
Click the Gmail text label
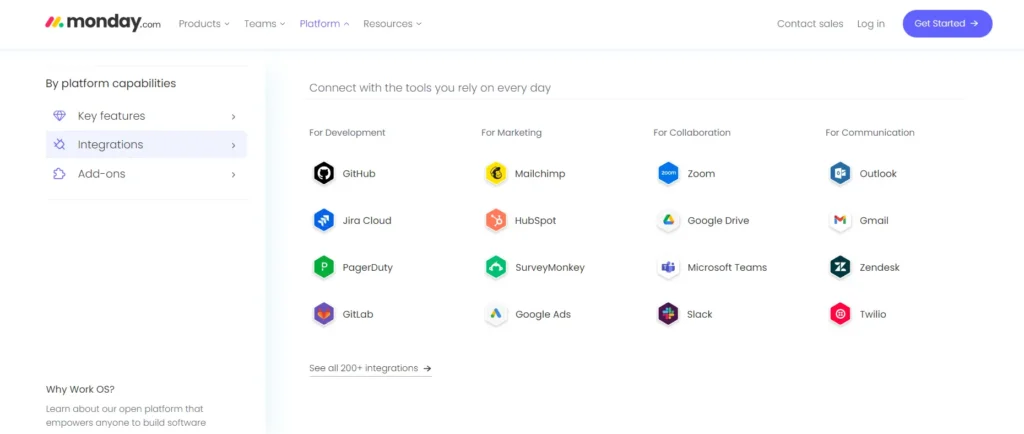pos(874,221)
